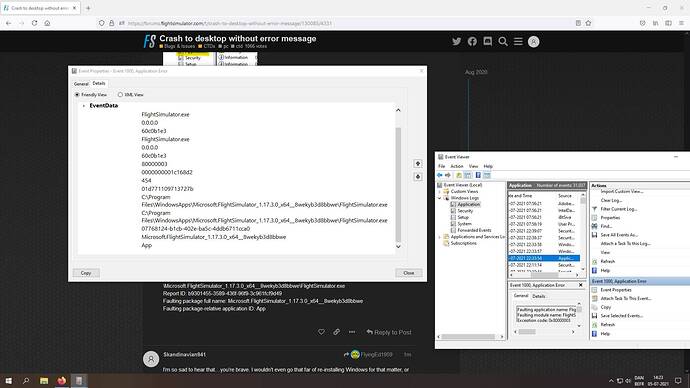Open the forum search magnifier

pyautogui.click(x=503, y=41)
